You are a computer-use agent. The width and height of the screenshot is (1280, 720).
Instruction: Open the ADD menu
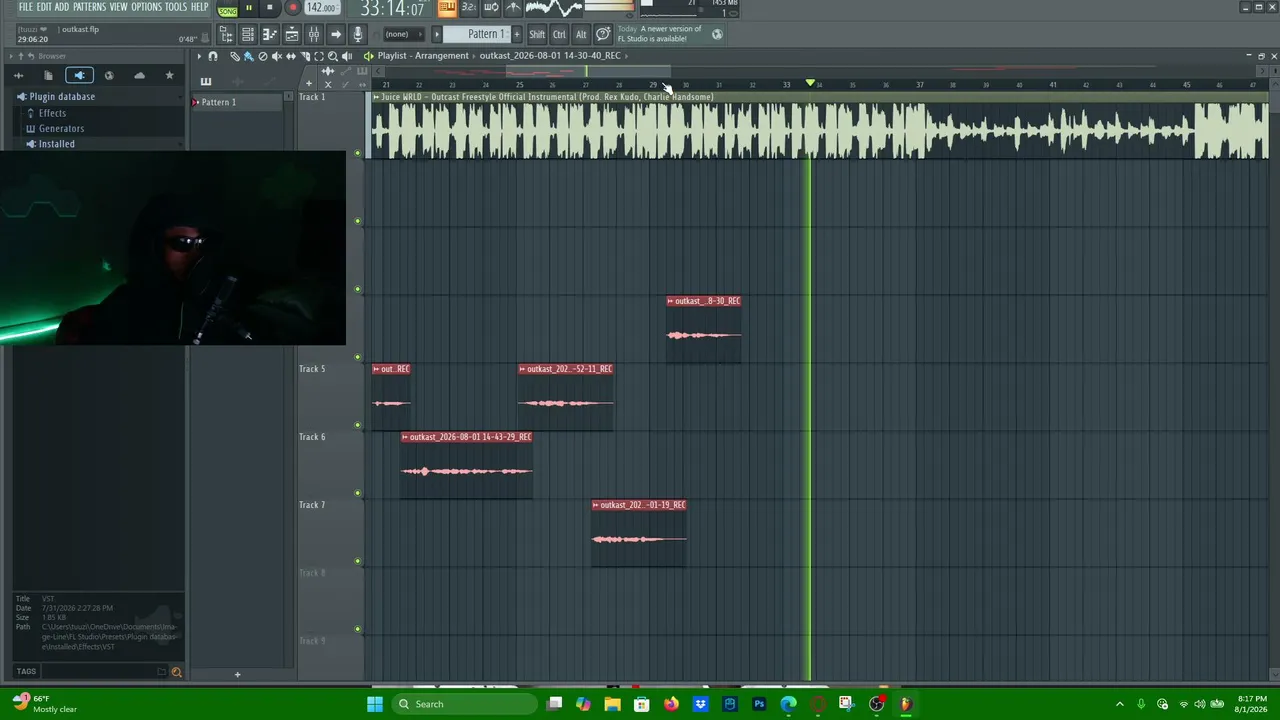[x=62, y=7]
